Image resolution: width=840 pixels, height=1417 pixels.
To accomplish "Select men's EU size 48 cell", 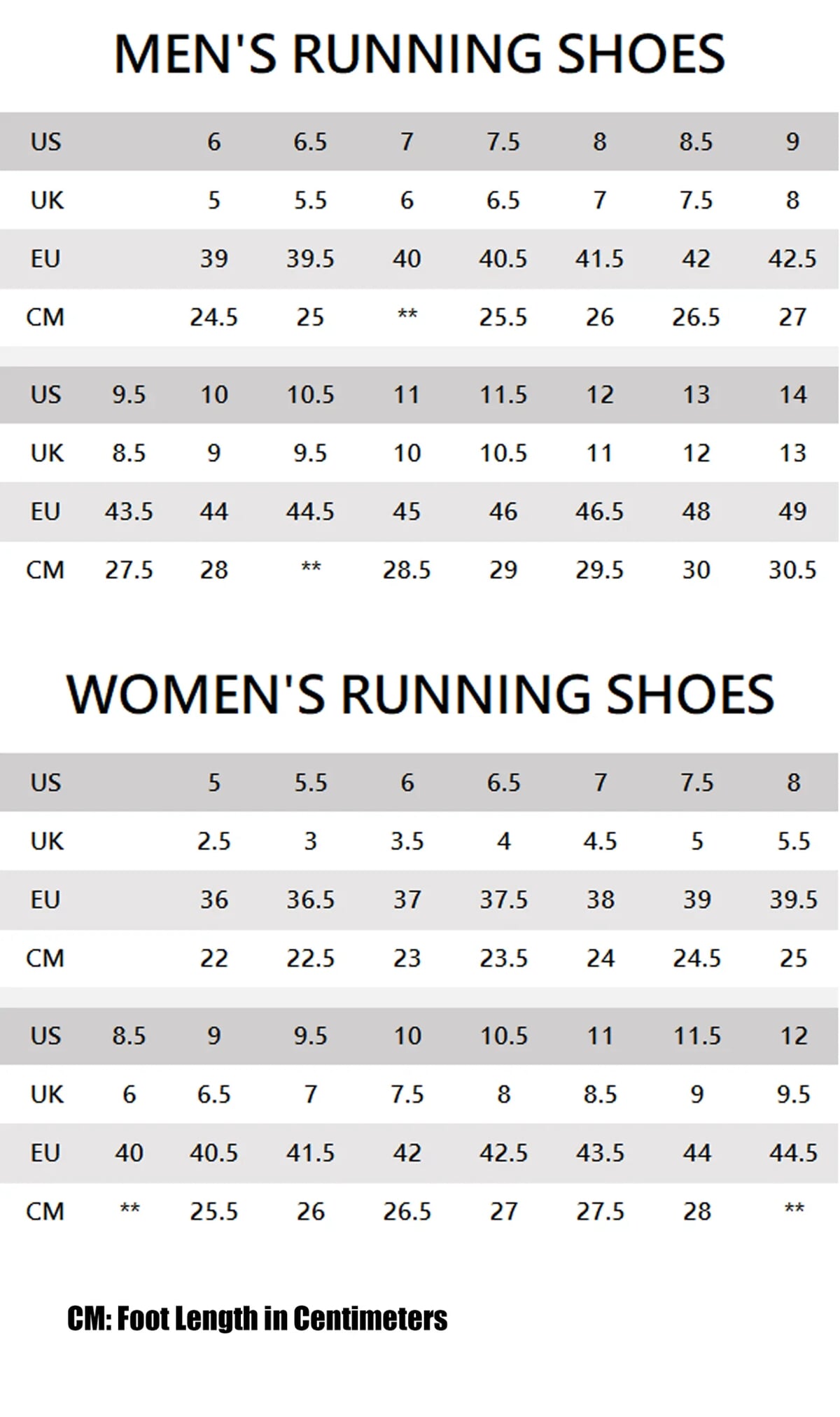I will (x=696, y=512).
